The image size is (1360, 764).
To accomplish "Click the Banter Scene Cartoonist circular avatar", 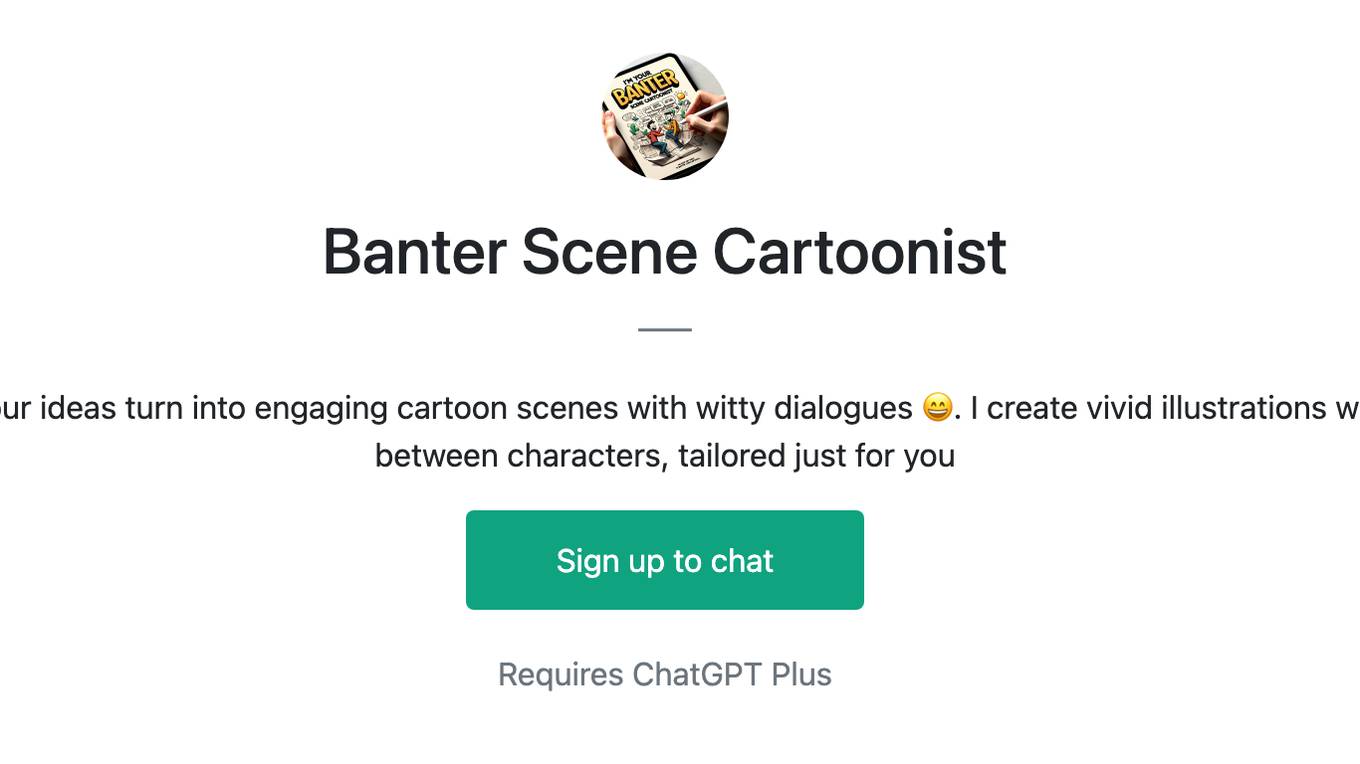I will click(665, 116).
